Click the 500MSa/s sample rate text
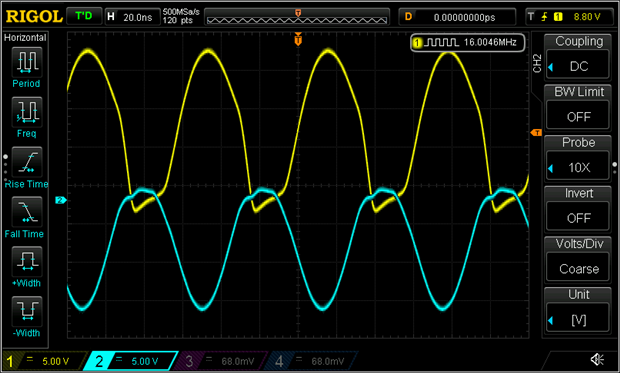 coord(181,12)
